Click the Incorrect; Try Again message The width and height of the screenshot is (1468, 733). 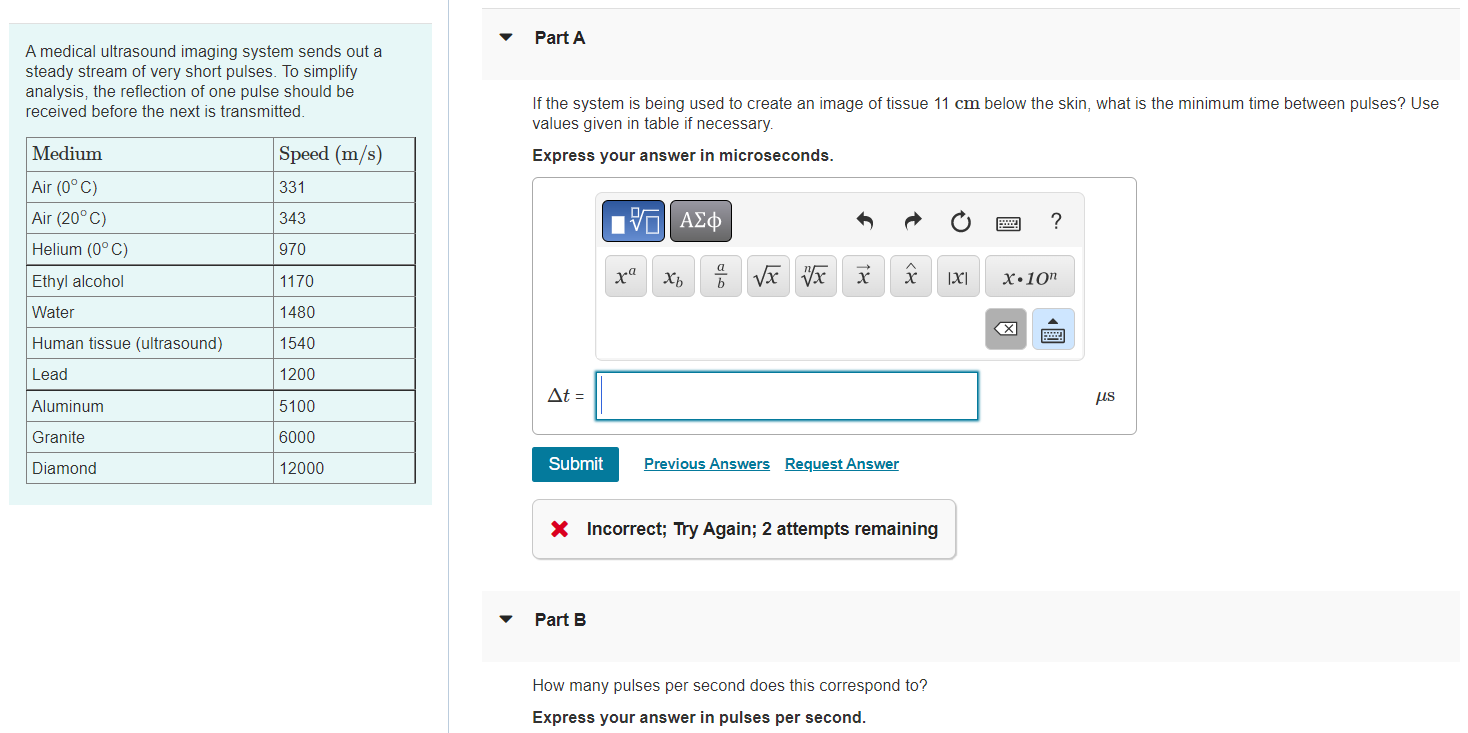click(744, 529)
